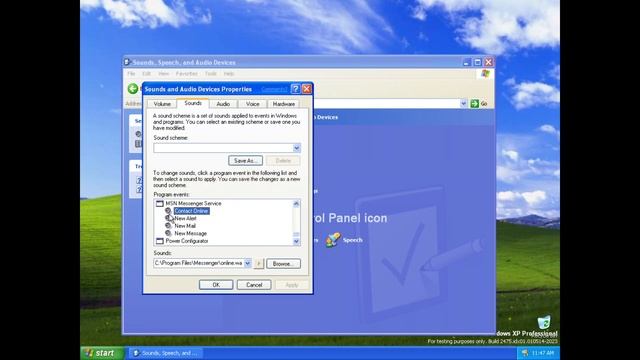Switch to the Audio tab
This screenshot has width=640, height=360.
coord(223,104)
